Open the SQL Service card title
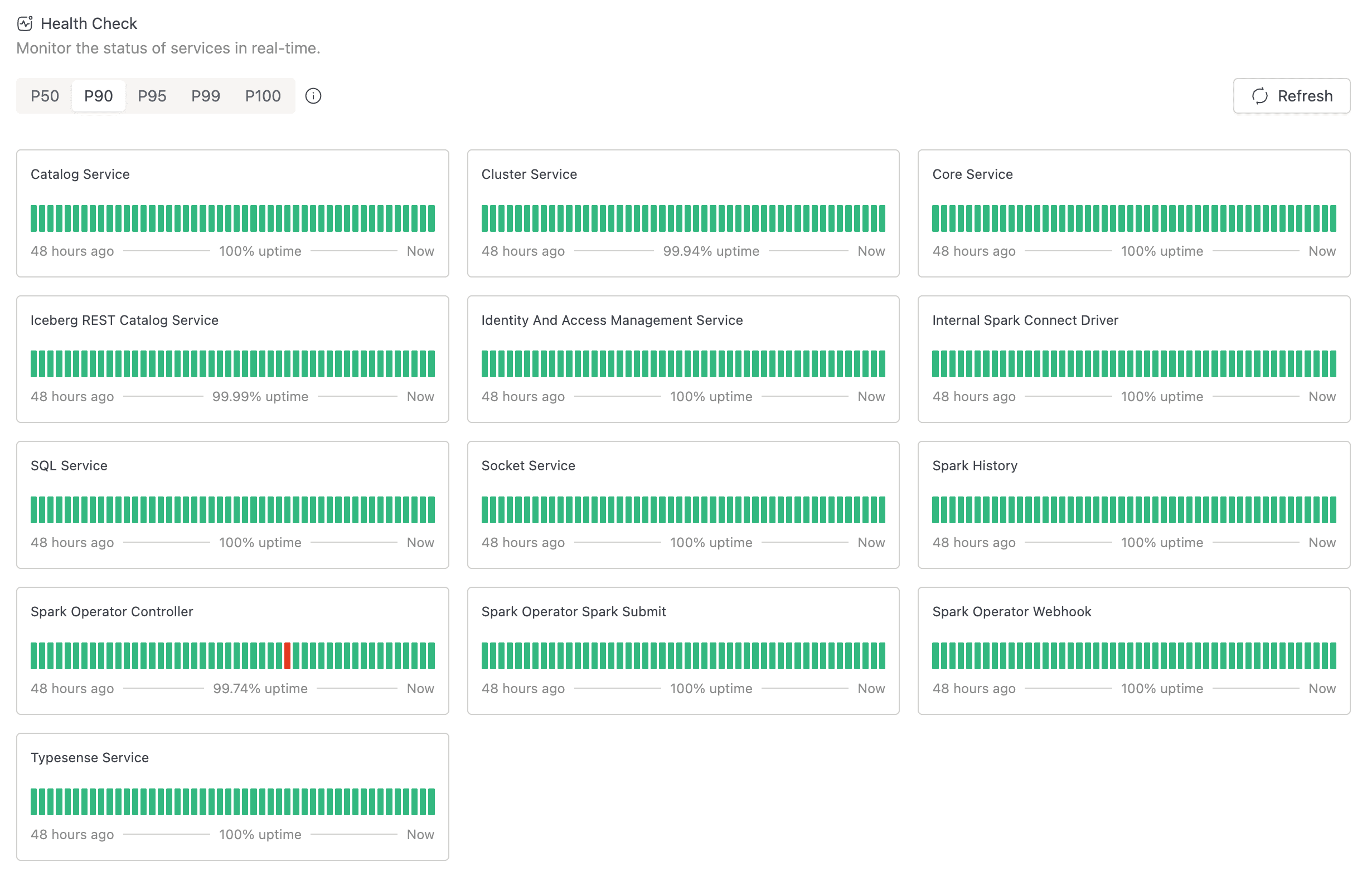The width and height of the screenshot is (1367, 896). [x=69, y=465]
